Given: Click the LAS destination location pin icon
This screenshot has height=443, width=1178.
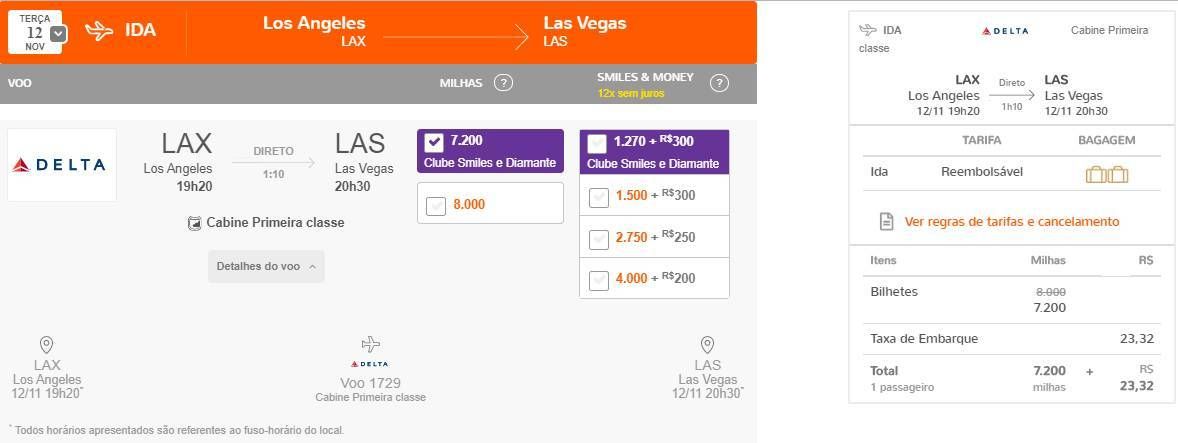Looking at the screenshot, I should [707, 345].
